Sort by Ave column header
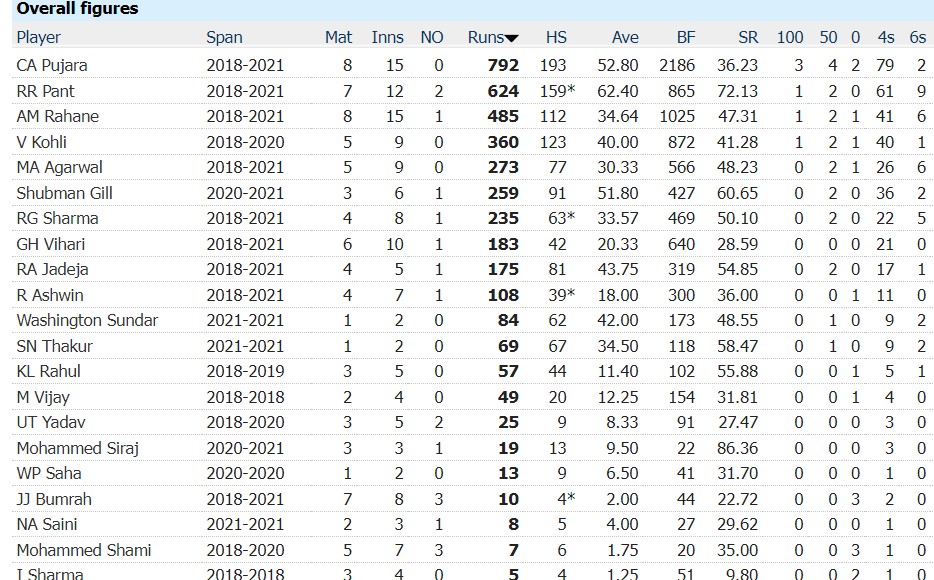 pos(625,37)
